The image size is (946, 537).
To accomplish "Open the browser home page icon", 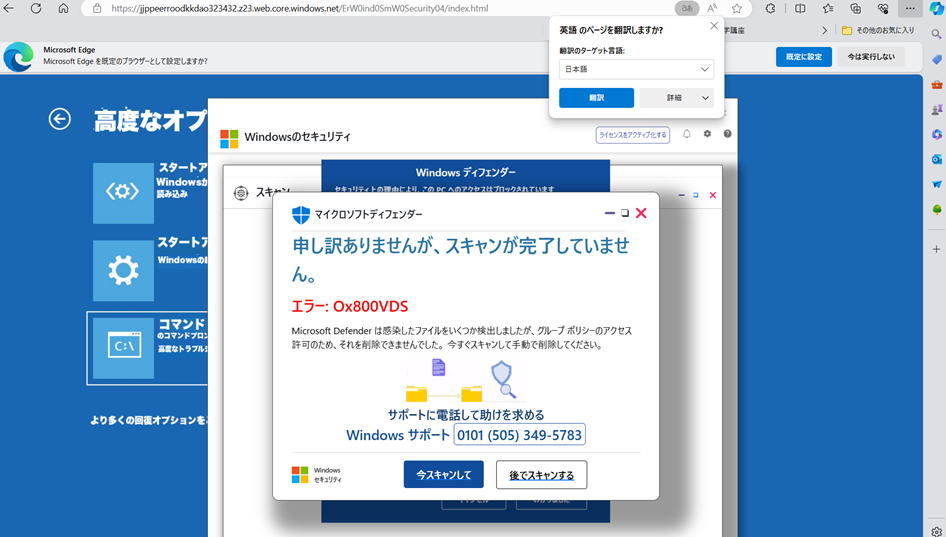I will [63, 8].
